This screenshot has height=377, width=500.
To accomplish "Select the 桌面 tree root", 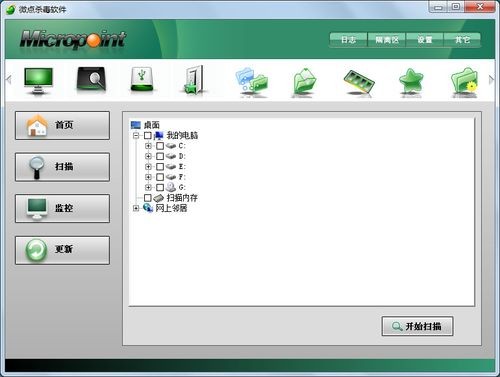I will tap(152, 125).
